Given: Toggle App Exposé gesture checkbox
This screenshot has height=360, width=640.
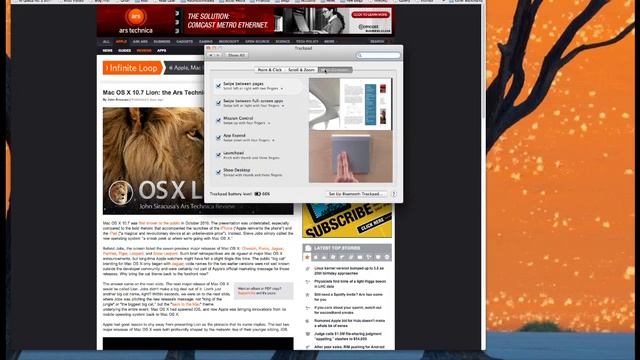Looking at the screenshot, I should click(218, 138).
